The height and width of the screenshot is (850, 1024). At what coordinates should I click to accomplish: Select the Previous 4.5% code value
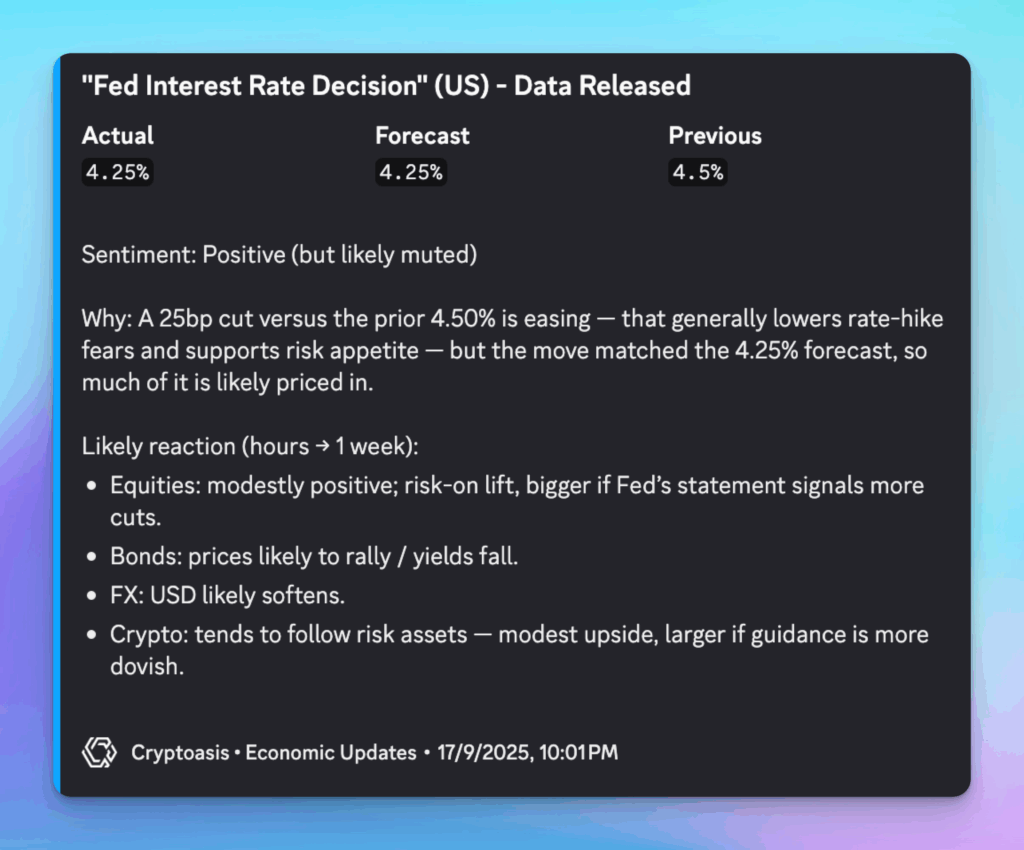pyautogui.click(x=698, y=172)
